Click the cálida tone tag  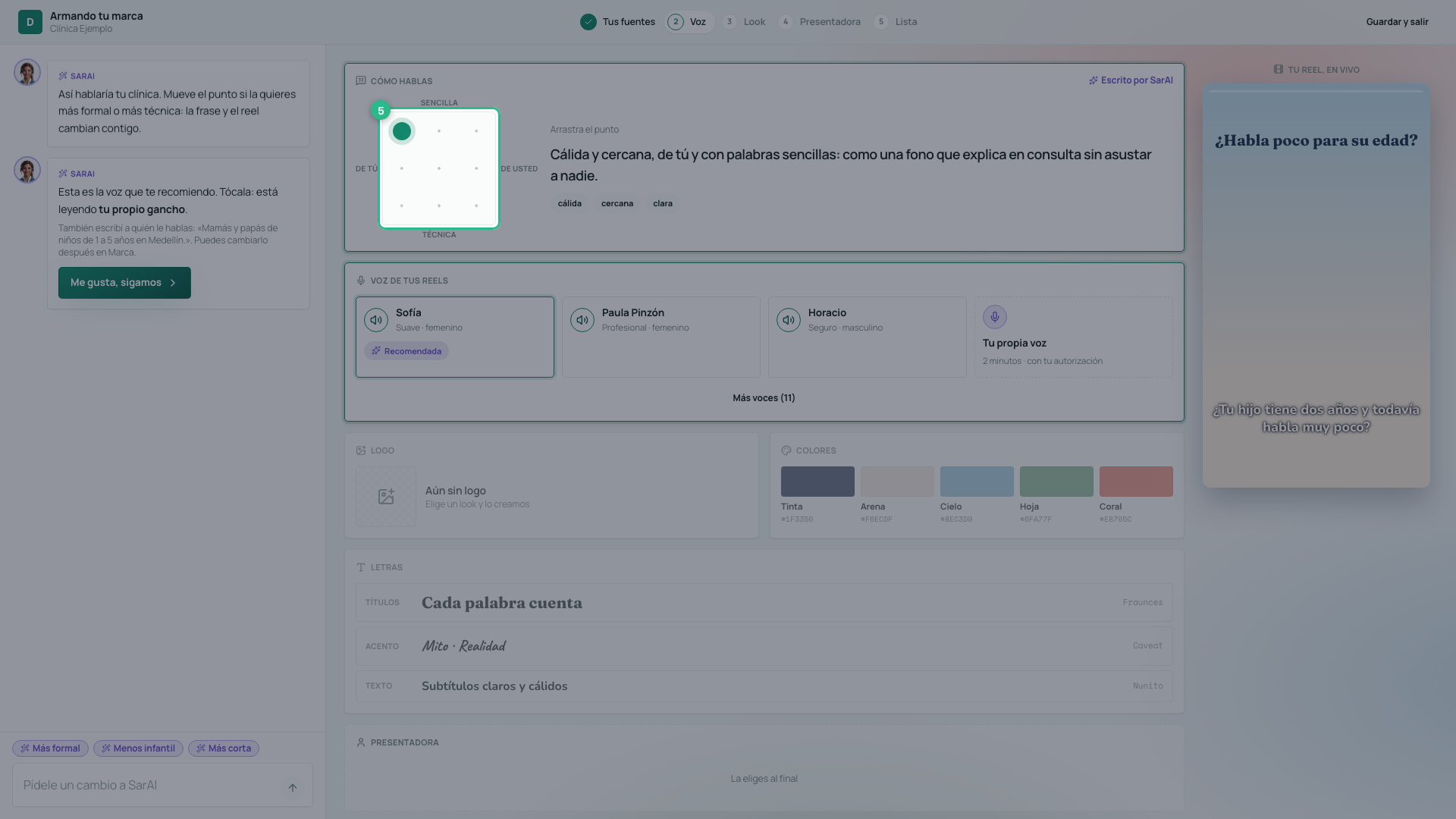[570, 203]
